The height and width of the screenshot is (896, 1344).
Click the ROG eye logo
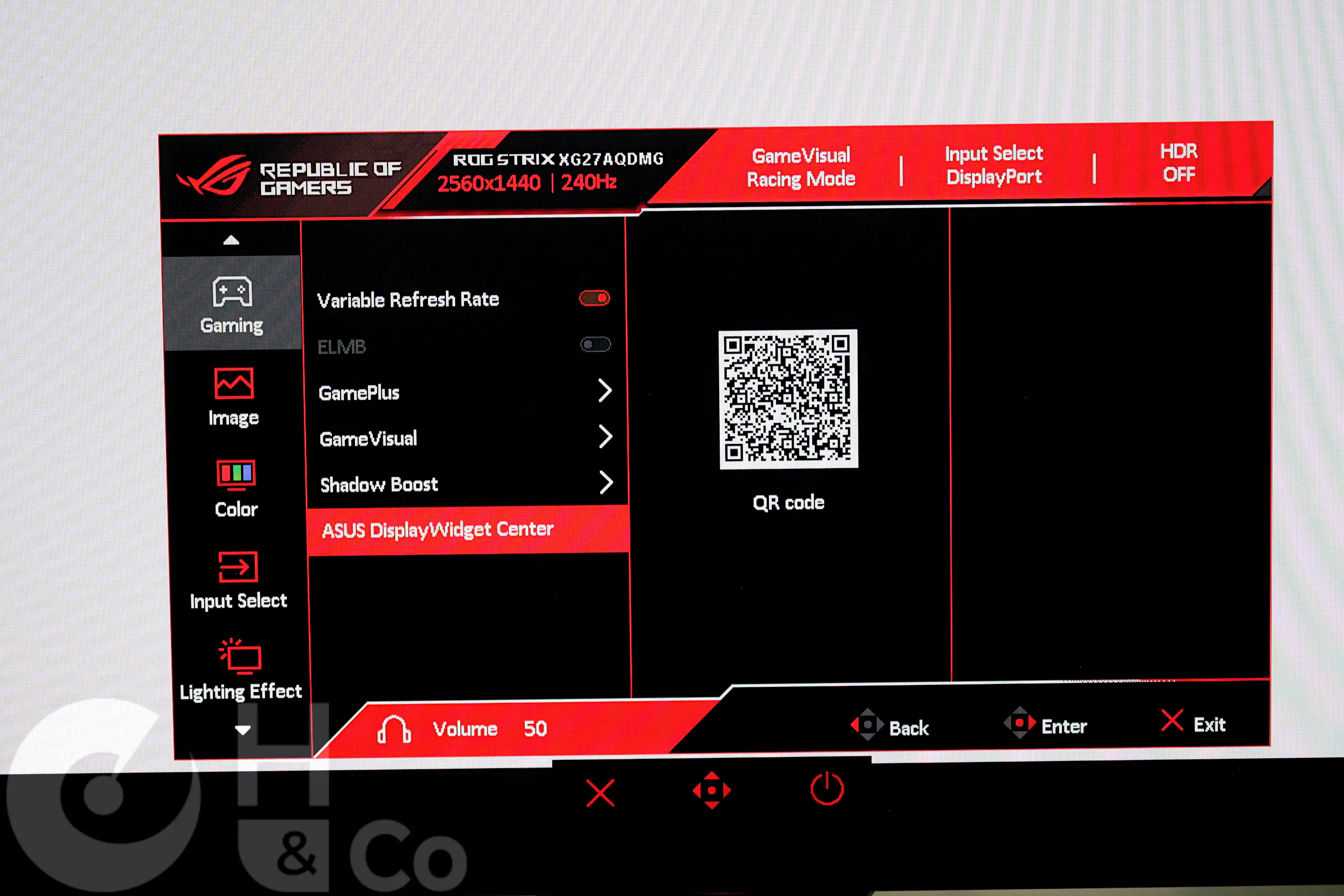pyautogui.click(x=214, y=175)
